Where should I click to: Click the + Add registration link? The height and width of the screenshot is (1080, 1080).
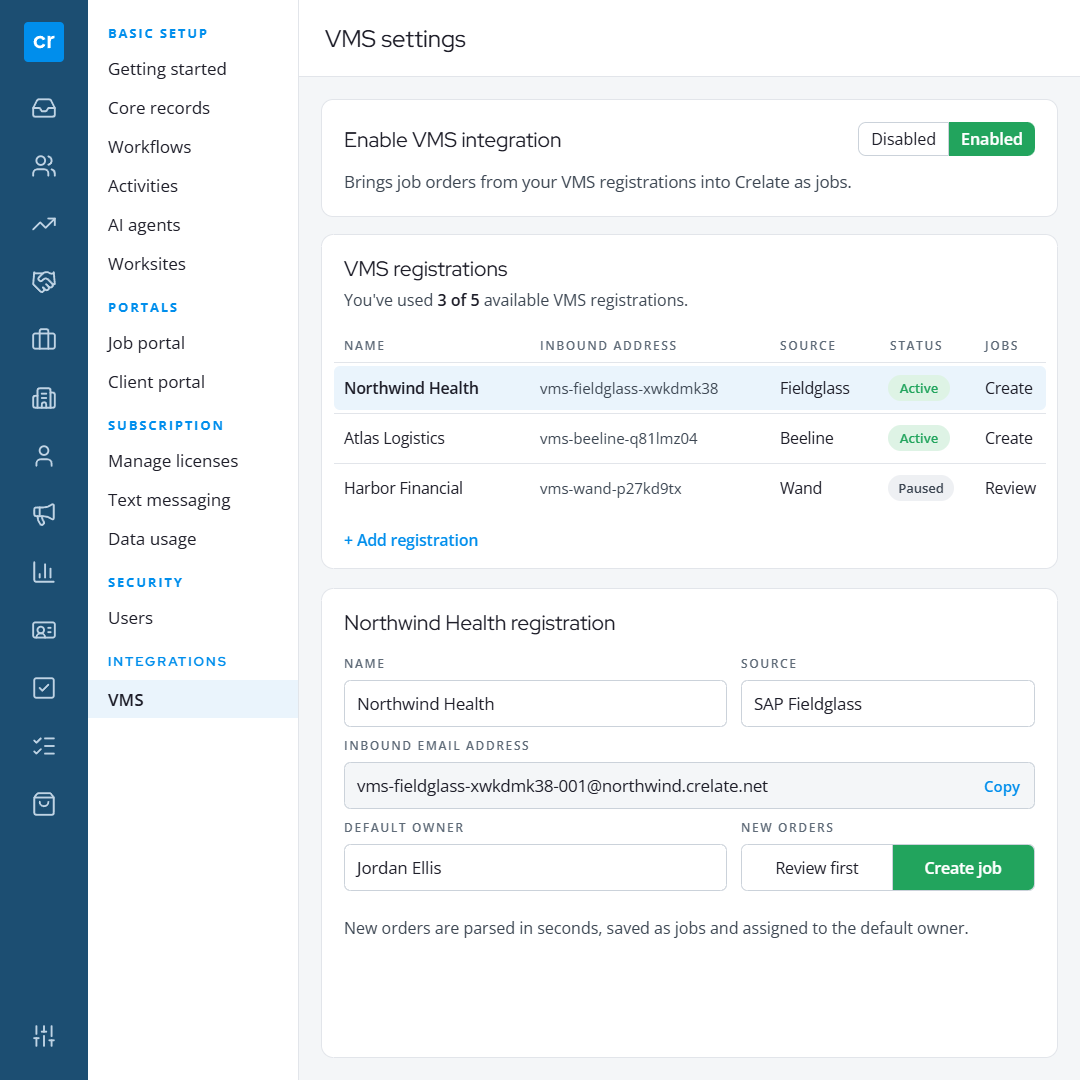411,540
